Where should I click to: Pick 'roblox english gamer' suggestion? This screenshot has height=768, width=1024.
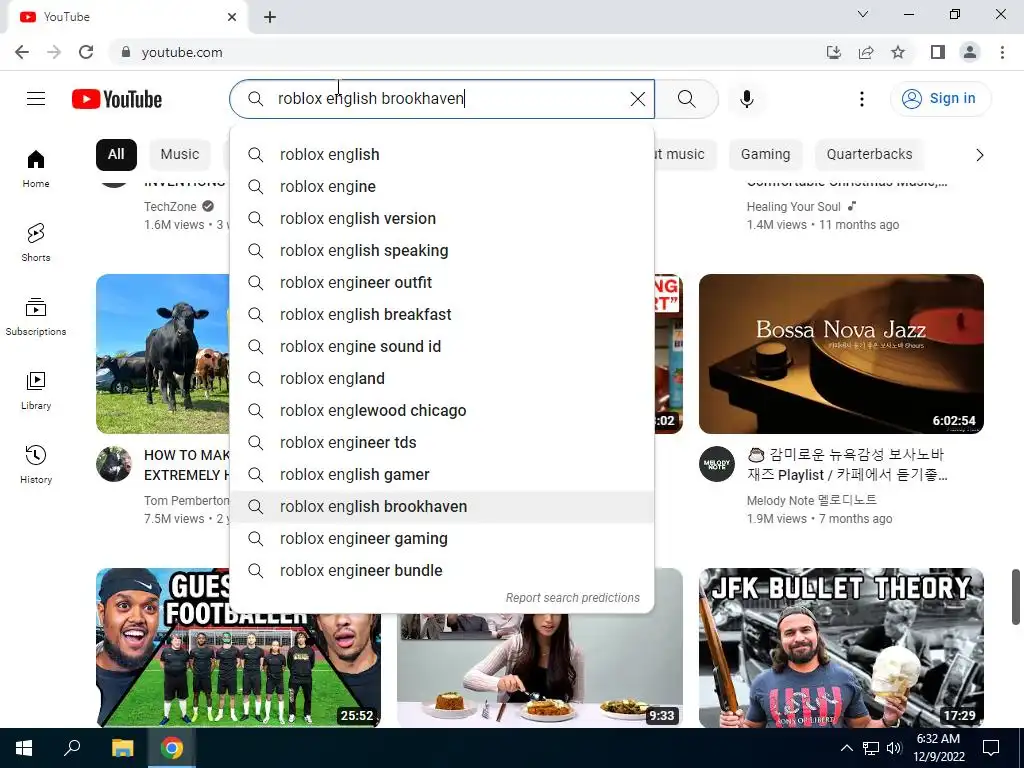(x=442, y=475)
